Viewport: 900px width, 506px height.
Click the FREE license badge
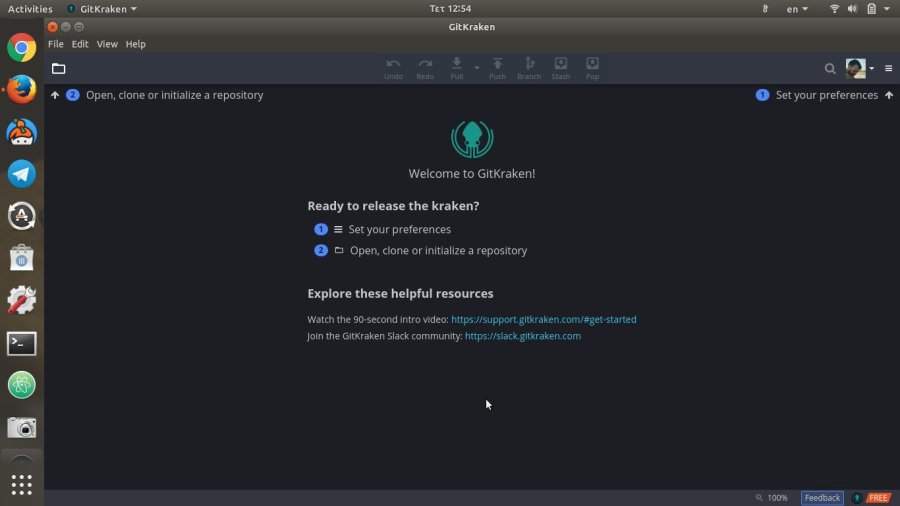(878, 498)
